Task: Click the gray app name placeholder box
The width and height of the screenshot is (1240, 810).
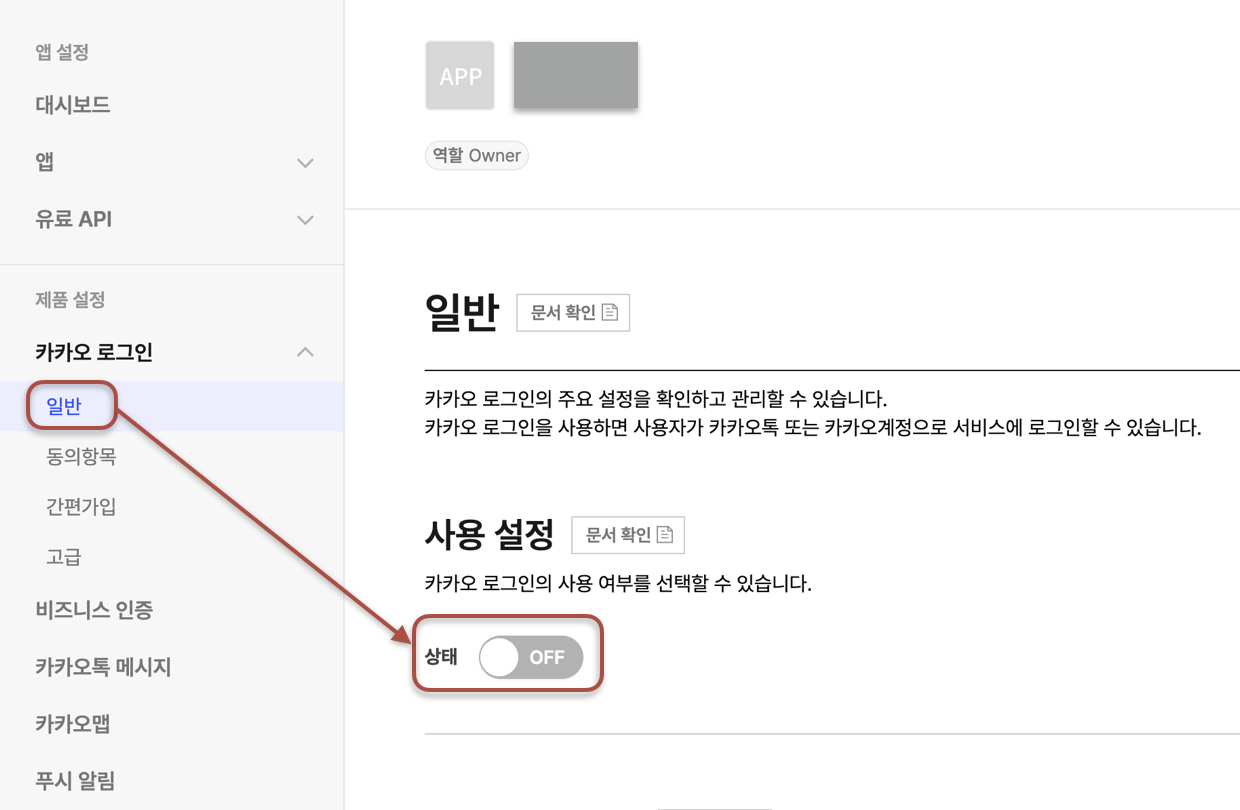Action: pyautogui.click(x=576, y=75)
